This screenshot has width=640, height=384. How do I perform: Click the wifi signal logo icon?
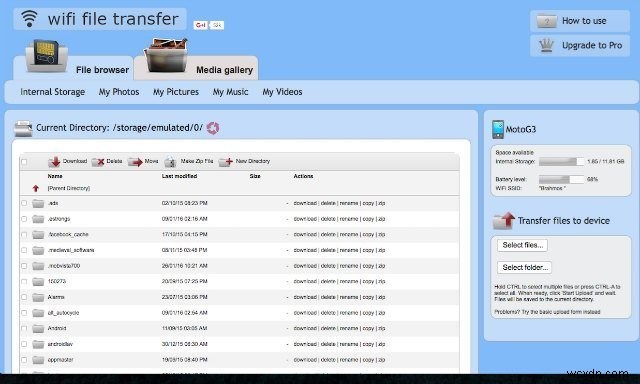pyautogui.click(x=29, y=19)
